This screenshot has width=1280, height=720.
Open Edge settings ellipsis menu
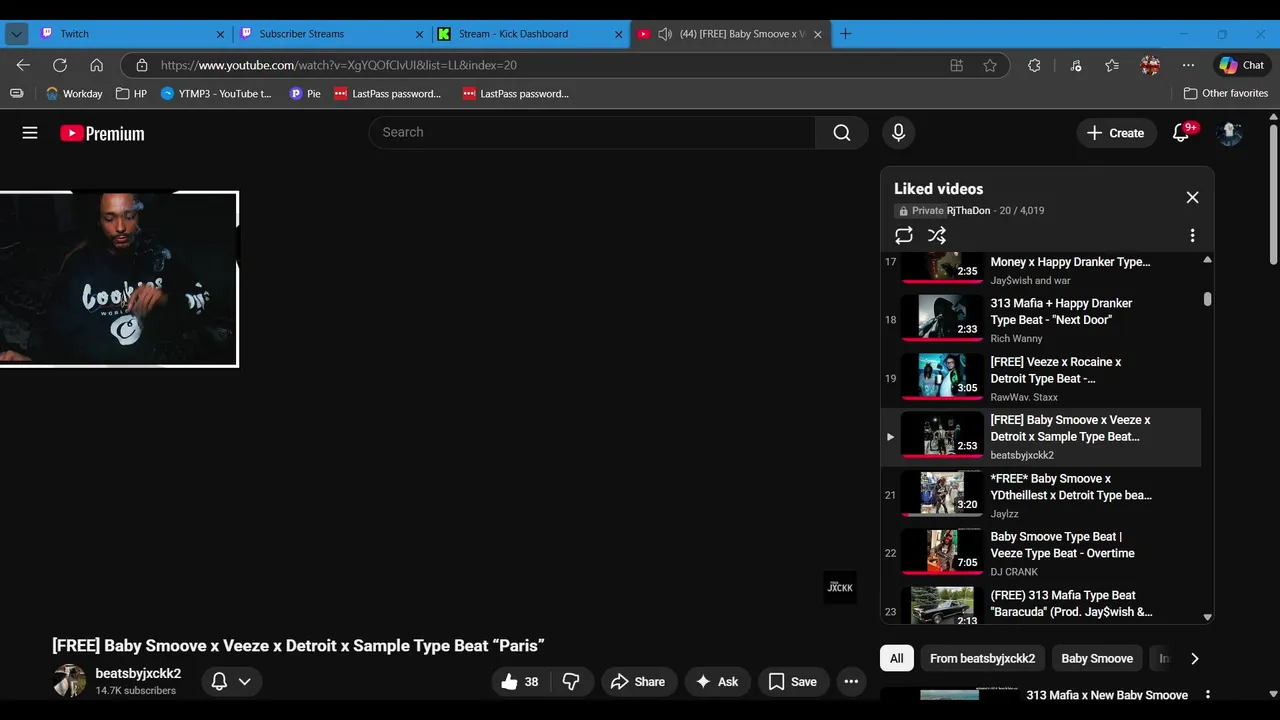pyautogui.click(x=1188, y=65)
